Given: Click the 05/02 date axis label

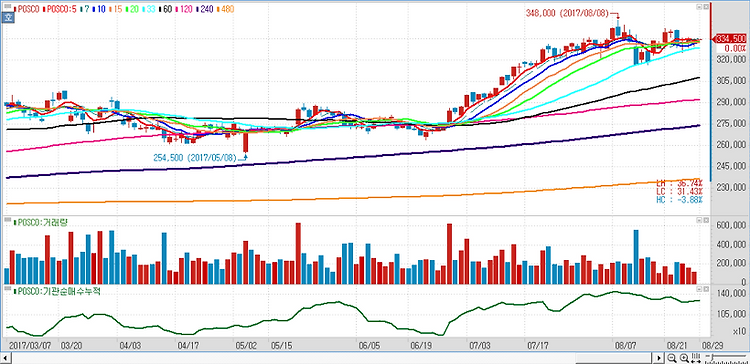Looking at the screenshot, I should [247, 345].
